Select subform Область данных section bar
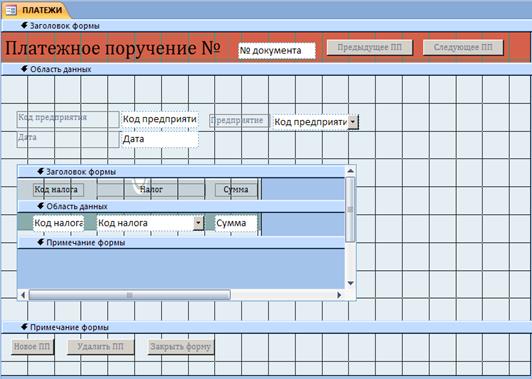Screen dimensions: 532x379 click(181, 206)
